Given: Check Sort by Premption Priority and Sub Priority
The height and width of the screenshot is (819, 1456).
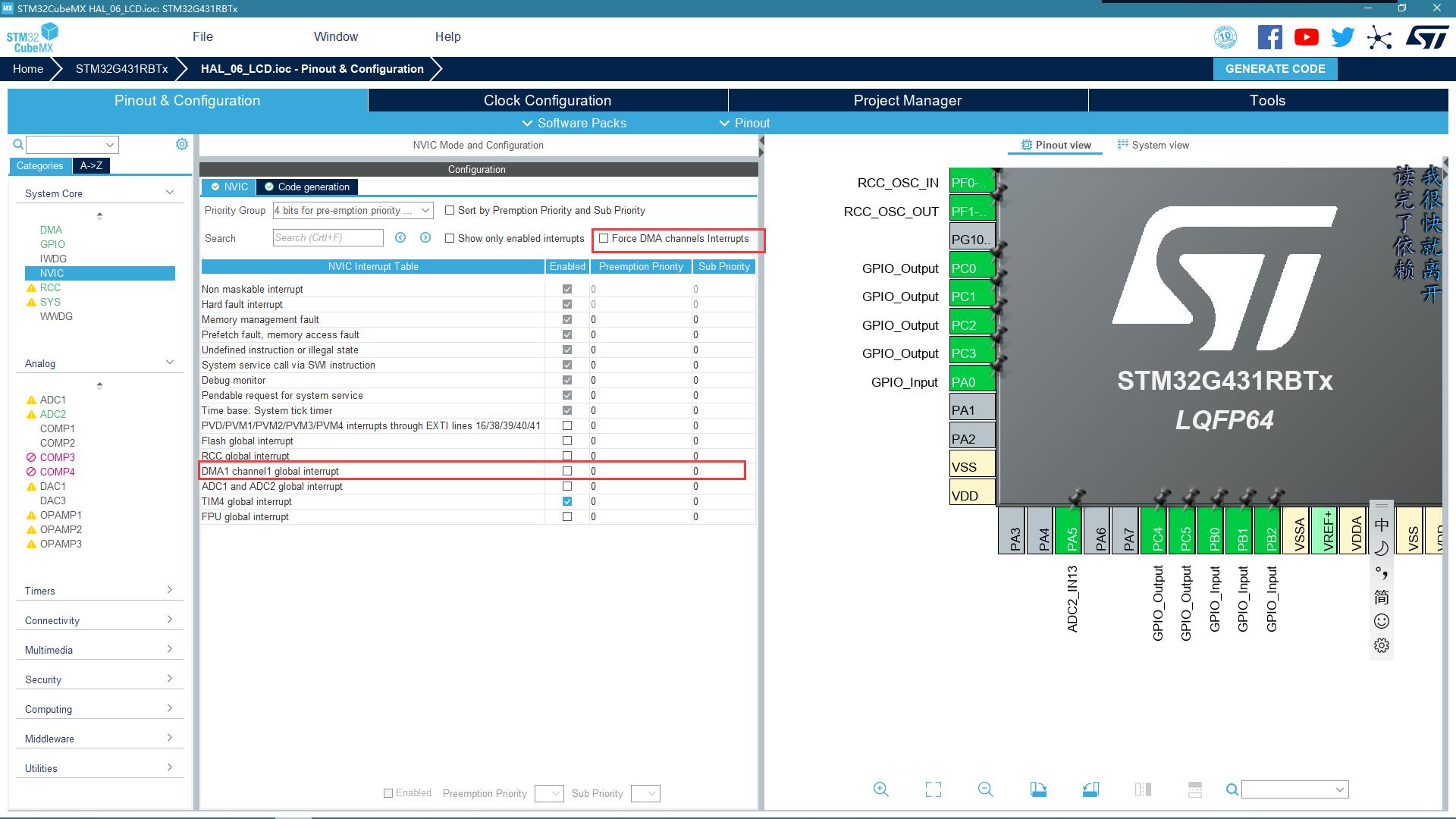Looking at the screenshot, I should [450, 210].
